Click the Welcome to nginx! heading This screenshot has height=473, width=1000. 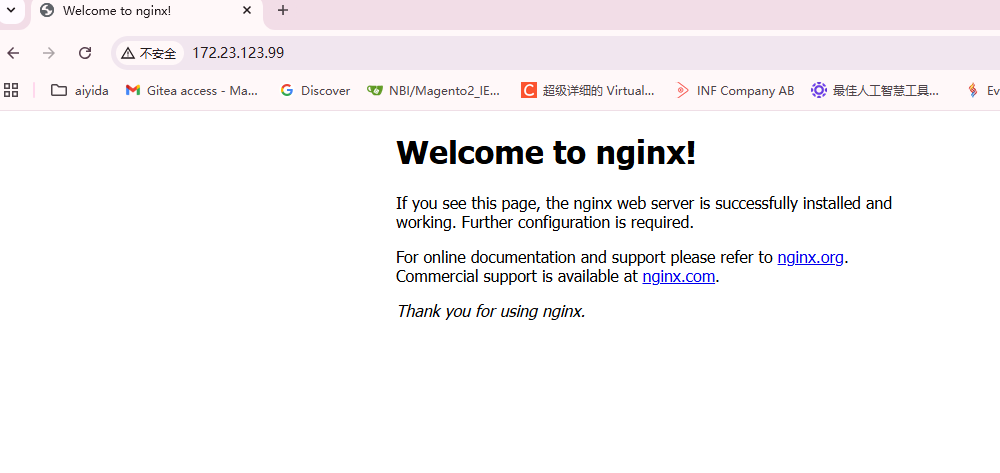(546, 153)
